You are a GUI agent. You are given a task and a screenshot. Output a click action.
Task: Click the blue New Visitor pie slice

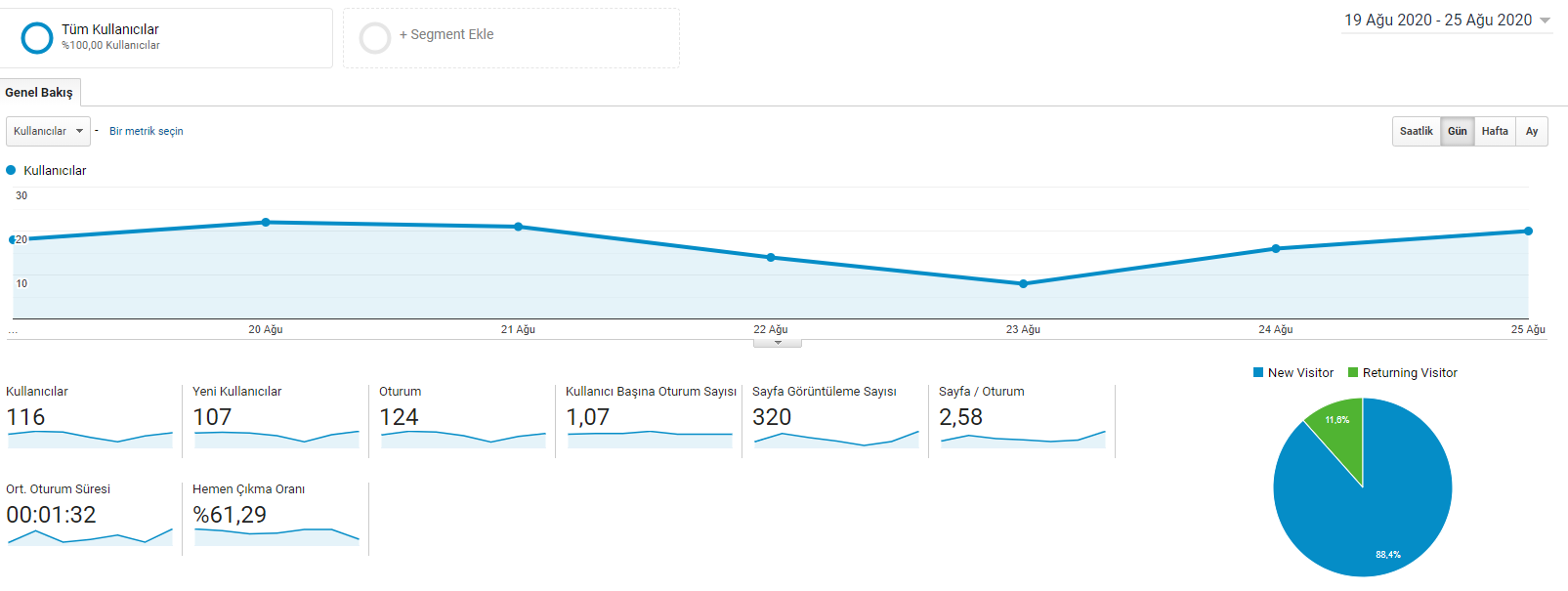[1368, 508]
